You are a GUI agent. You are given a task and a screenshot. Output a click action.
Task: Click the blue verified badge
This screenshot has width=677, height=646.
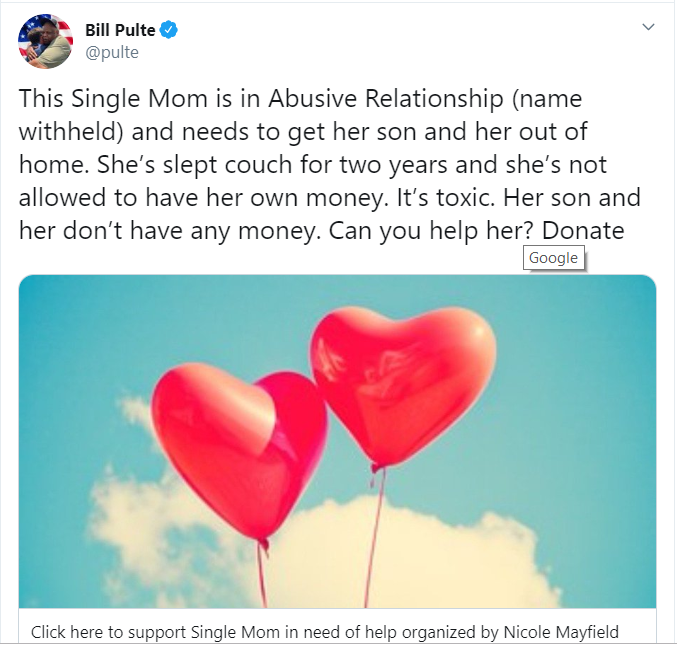pos(169,30)
